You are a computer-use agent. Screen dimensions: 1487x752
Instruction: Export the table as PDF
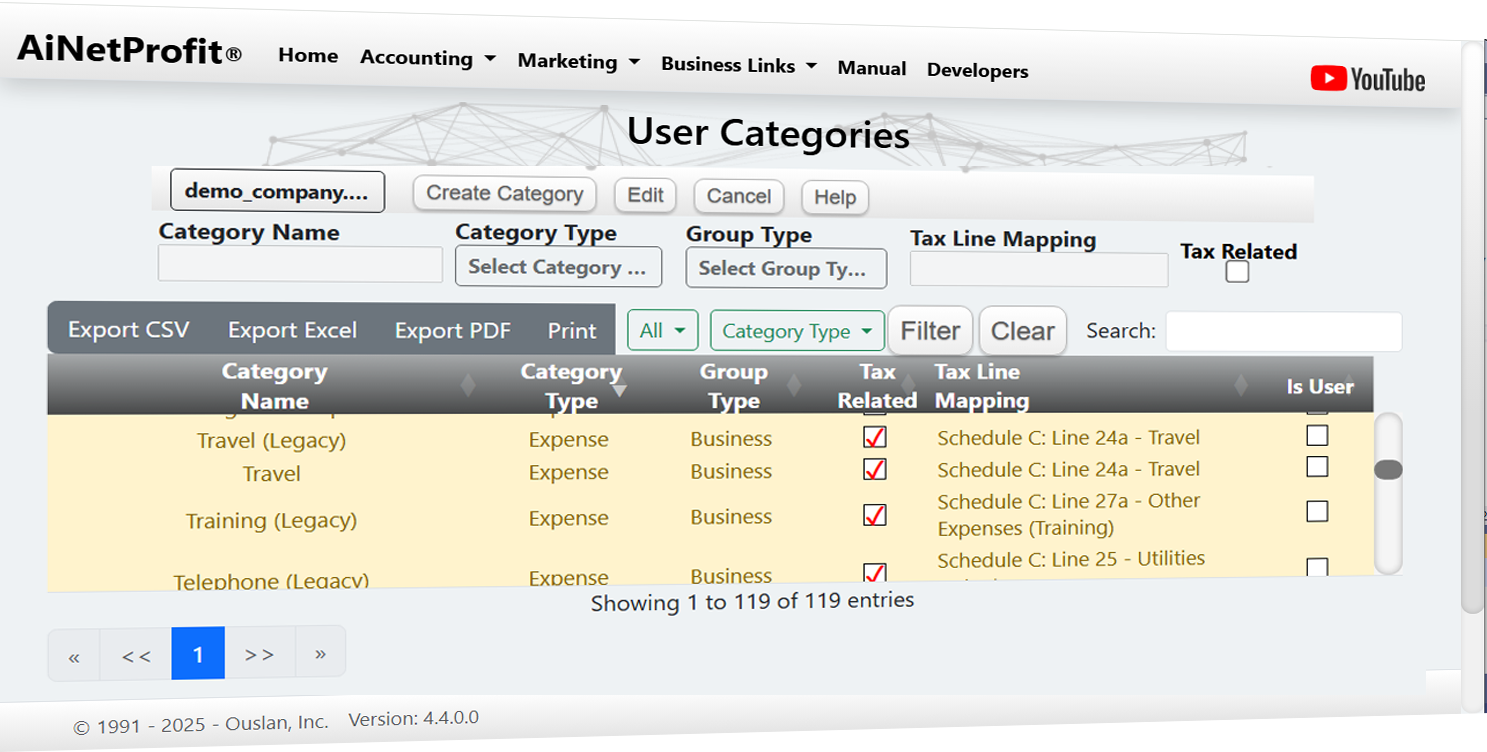click(x=452, y=331)
